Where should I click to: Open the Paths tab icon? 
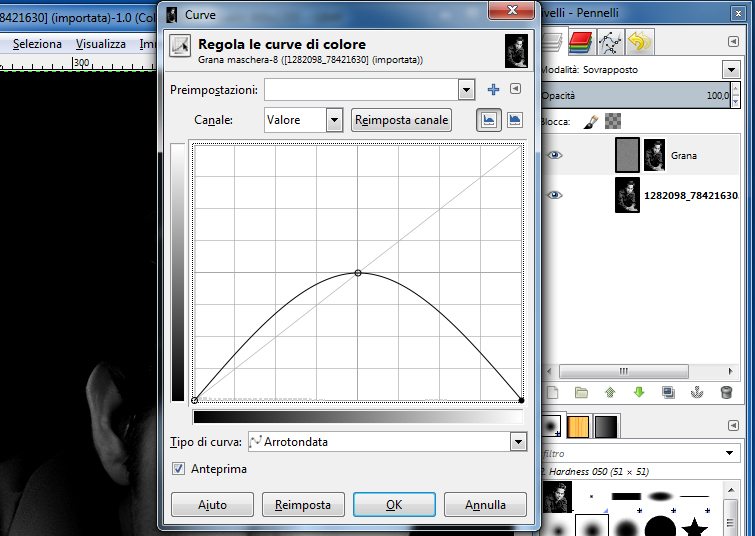[611, 42]
